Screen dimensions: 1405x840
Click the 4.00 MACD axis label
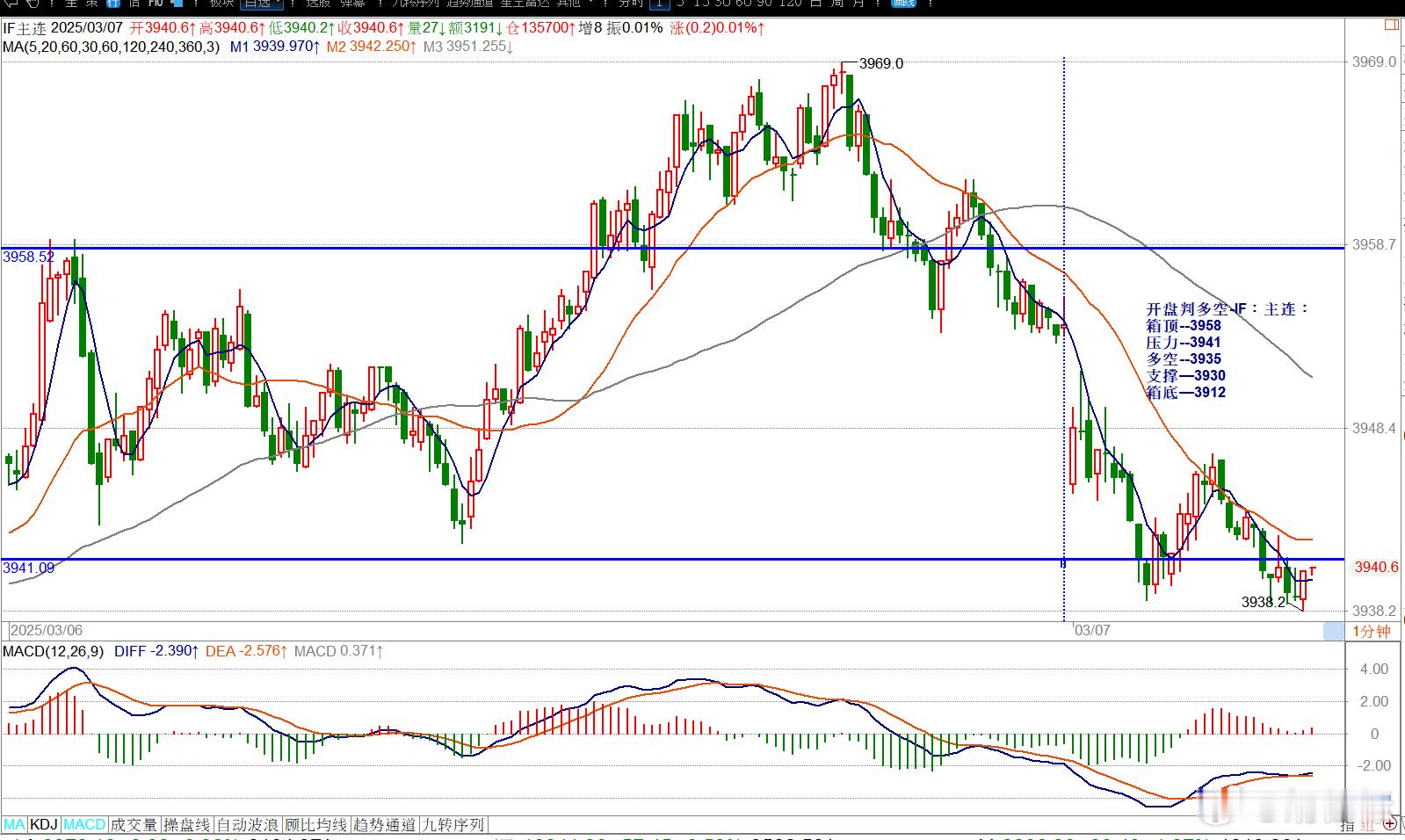pos(1373,669)
